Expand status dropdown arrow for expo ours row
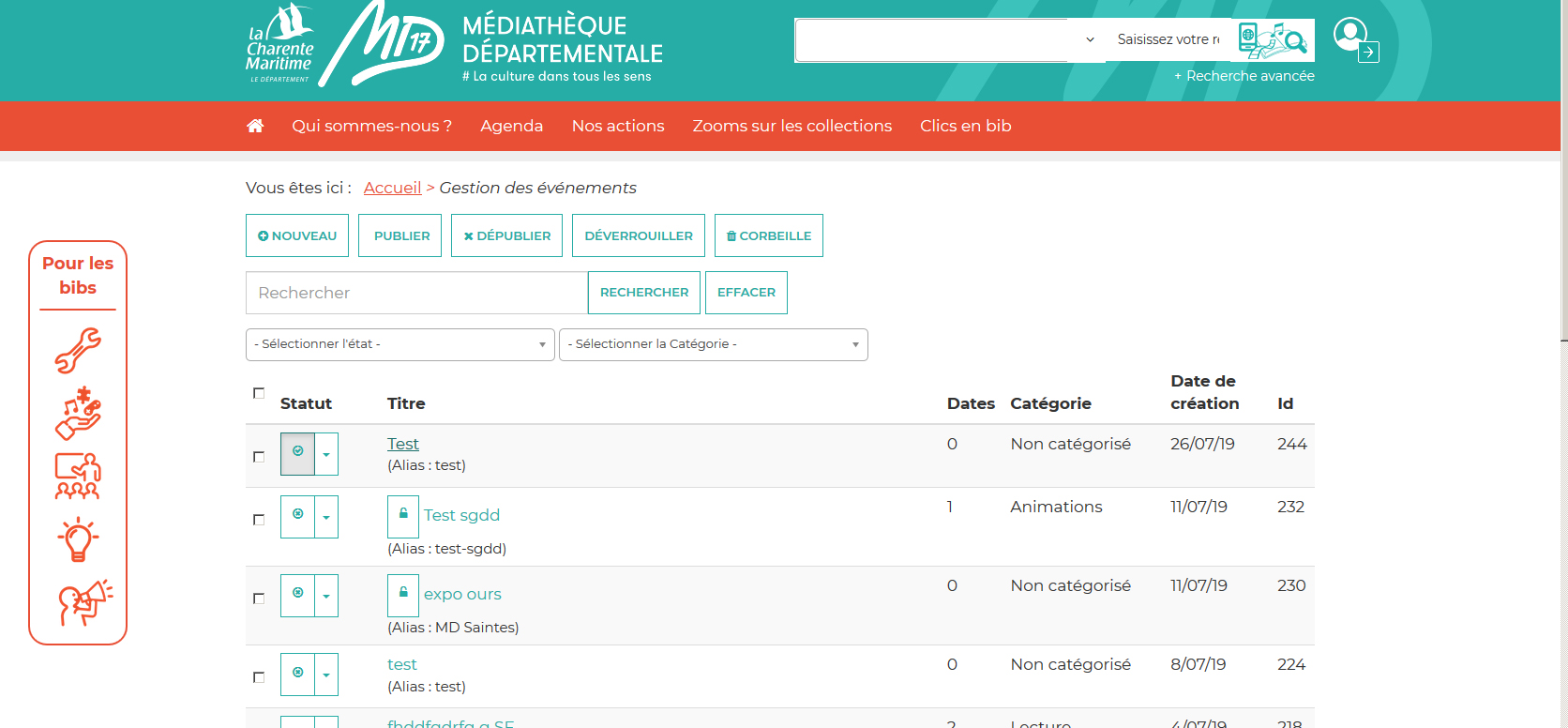 pos(326,596)
